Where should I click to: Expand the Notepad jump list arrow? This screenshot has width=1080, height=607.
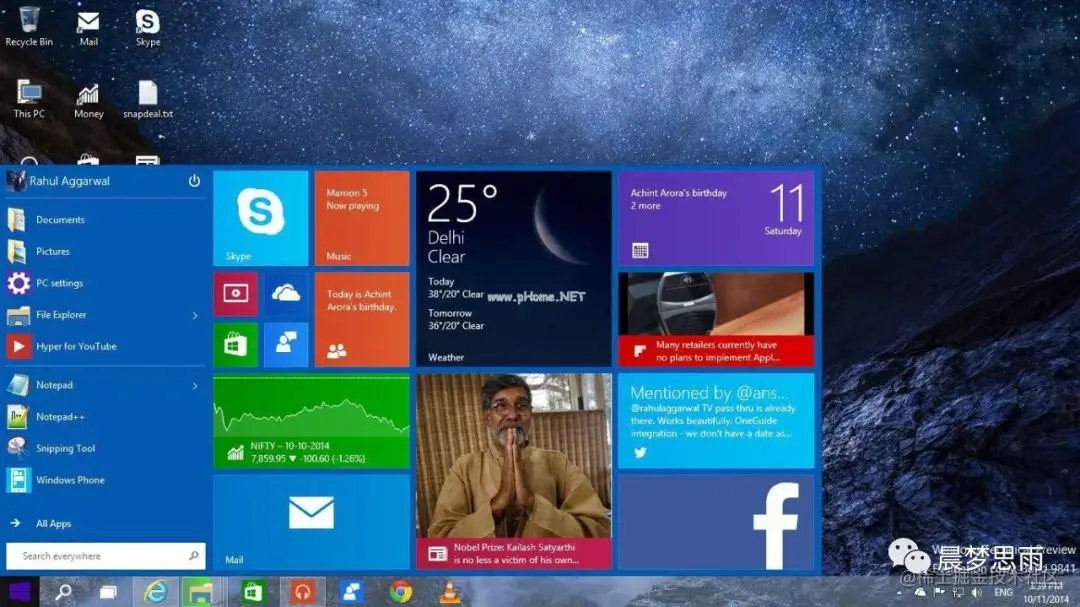195,386
